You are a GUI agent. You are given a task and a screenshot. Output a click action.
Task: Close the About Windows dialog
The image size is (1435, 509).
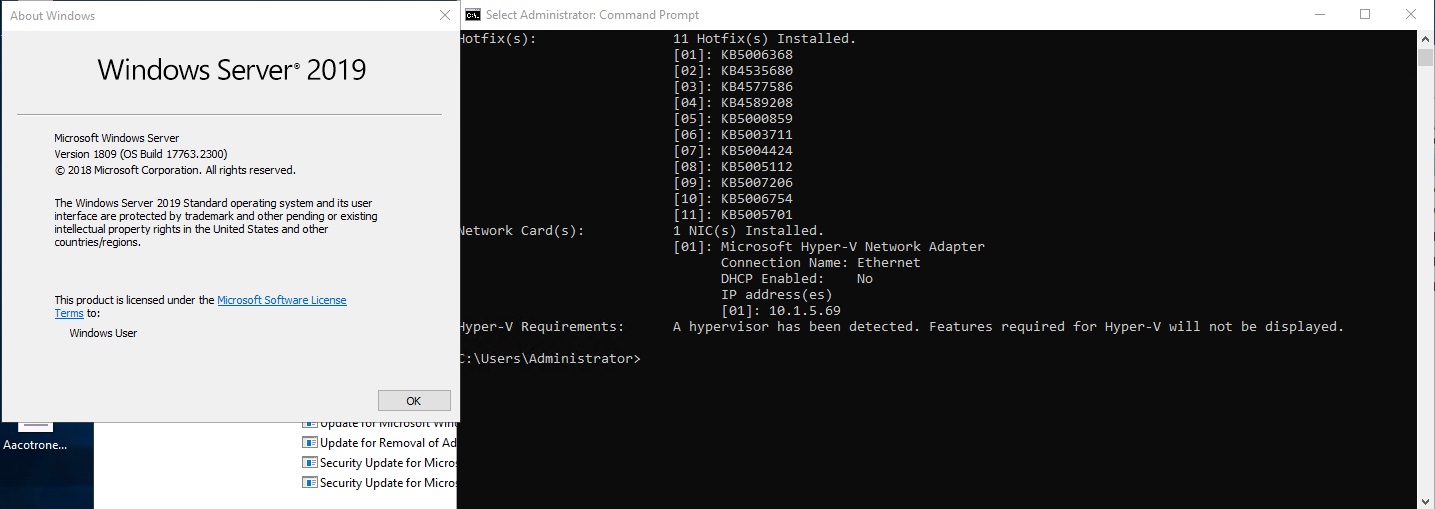click(x=445, y=15)
